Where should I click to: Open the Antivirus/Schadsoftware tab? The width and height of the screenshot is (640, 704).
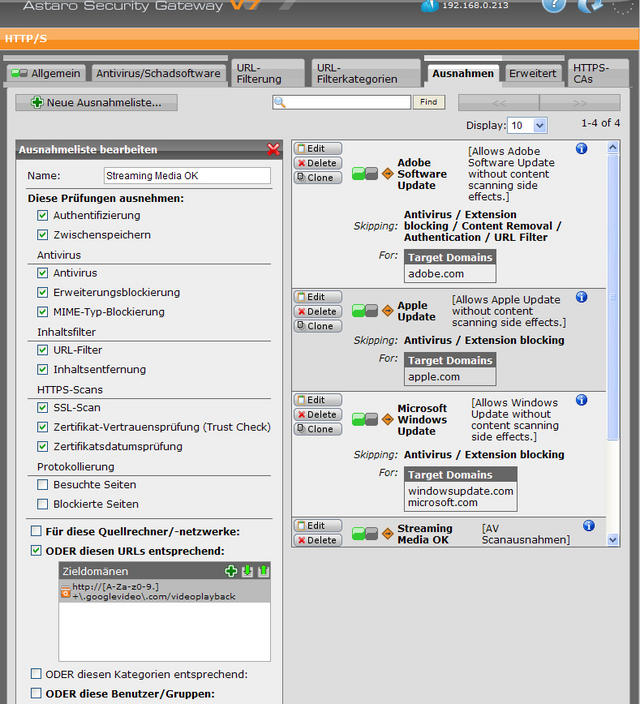point(158,73)
